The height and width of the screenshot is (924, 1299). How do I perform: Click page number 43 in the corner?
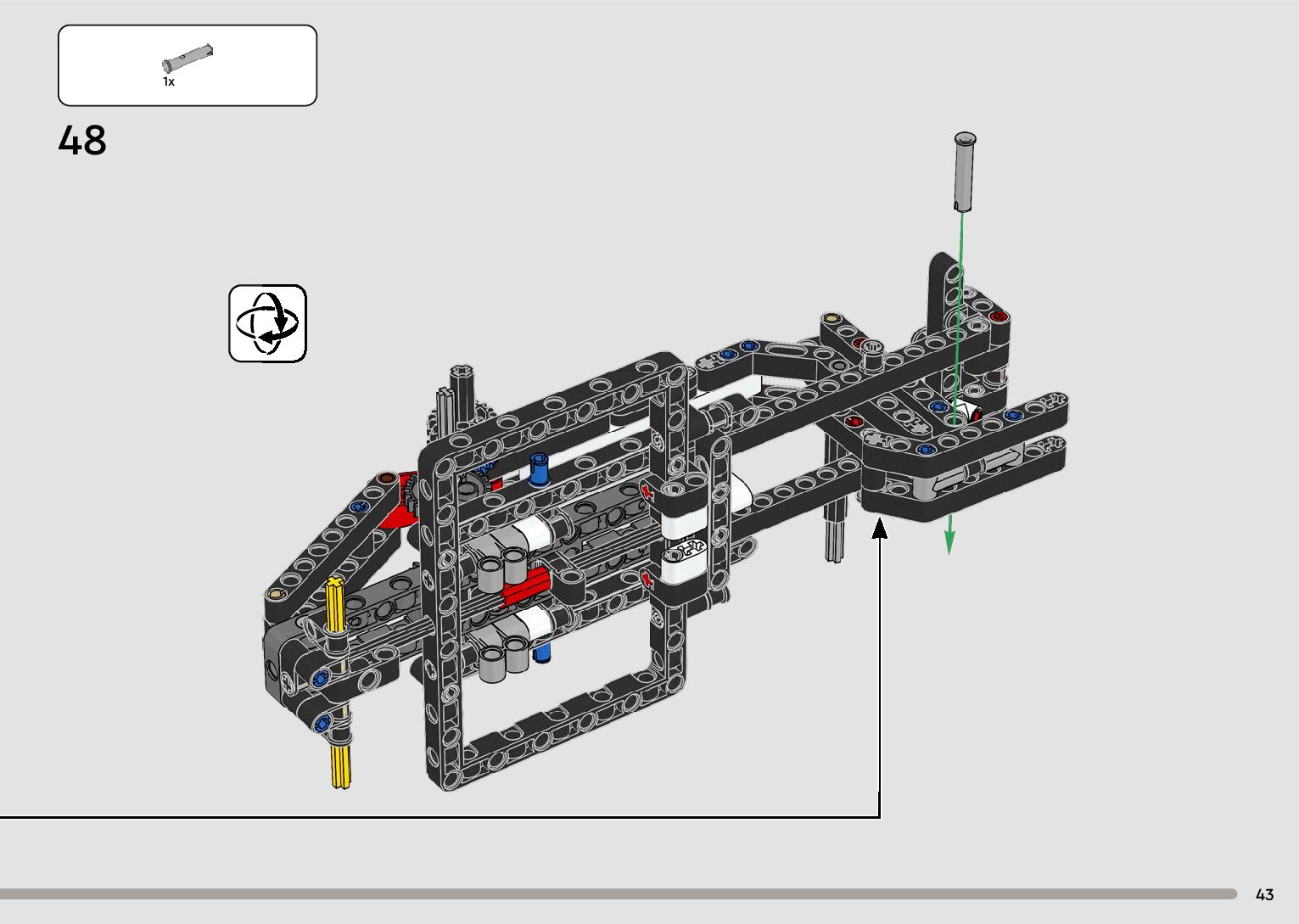pyautogui.click(x=1264, y=894)
